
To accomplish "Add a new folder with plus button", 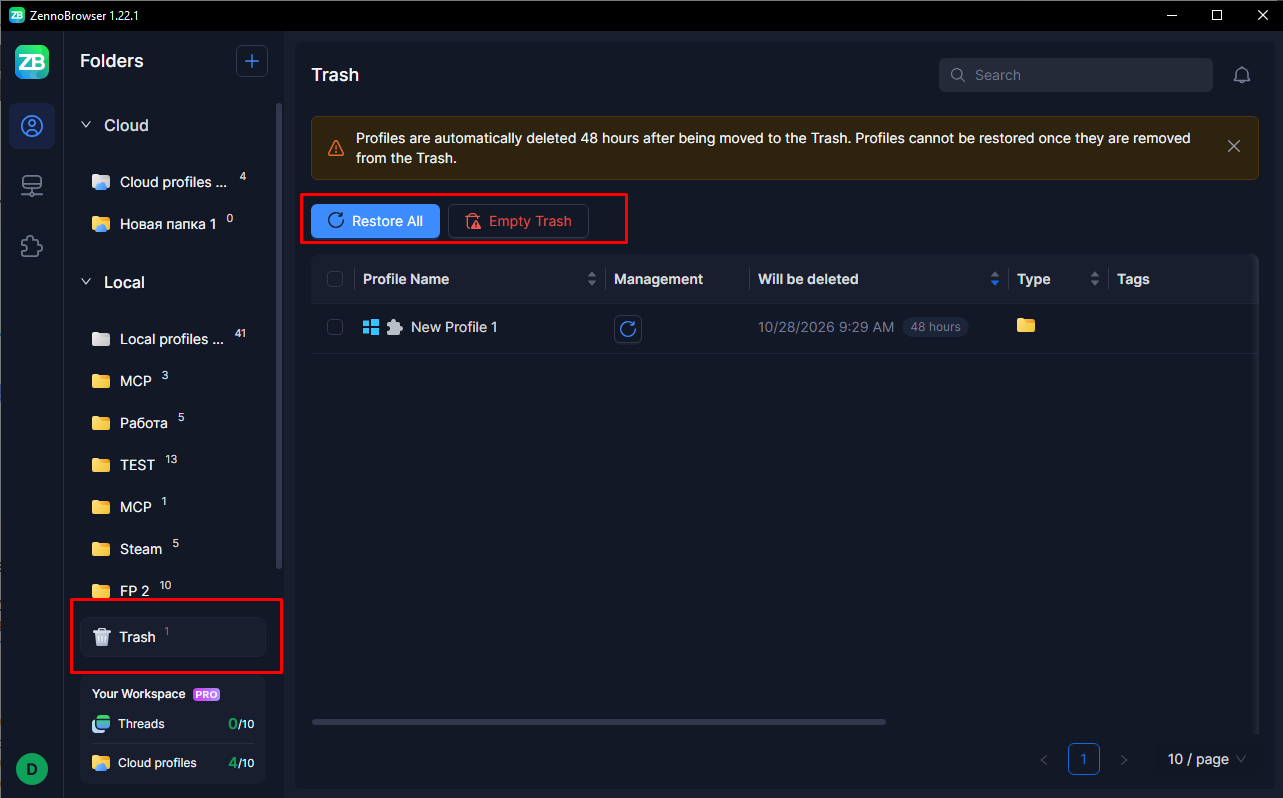I will (252, 61).
